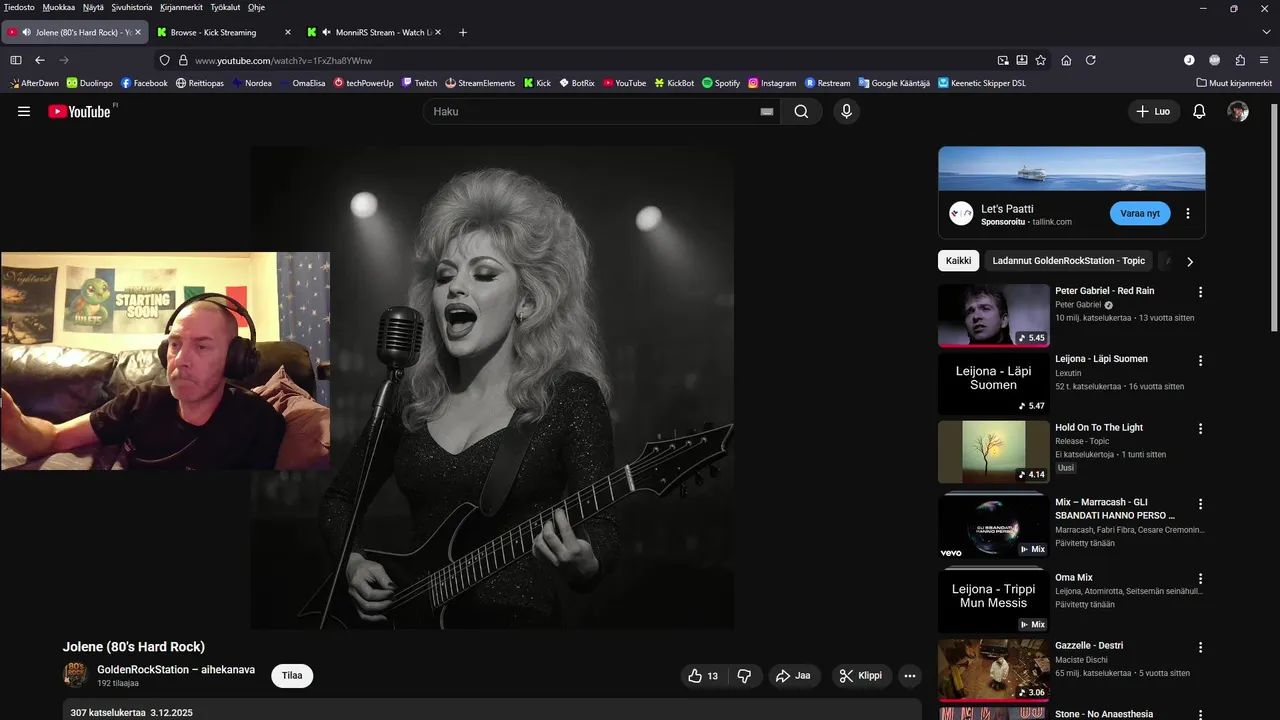Toggle the browser sidebar icon
The width and height of the screenshot is (1280, 720).
click(16, 60)
